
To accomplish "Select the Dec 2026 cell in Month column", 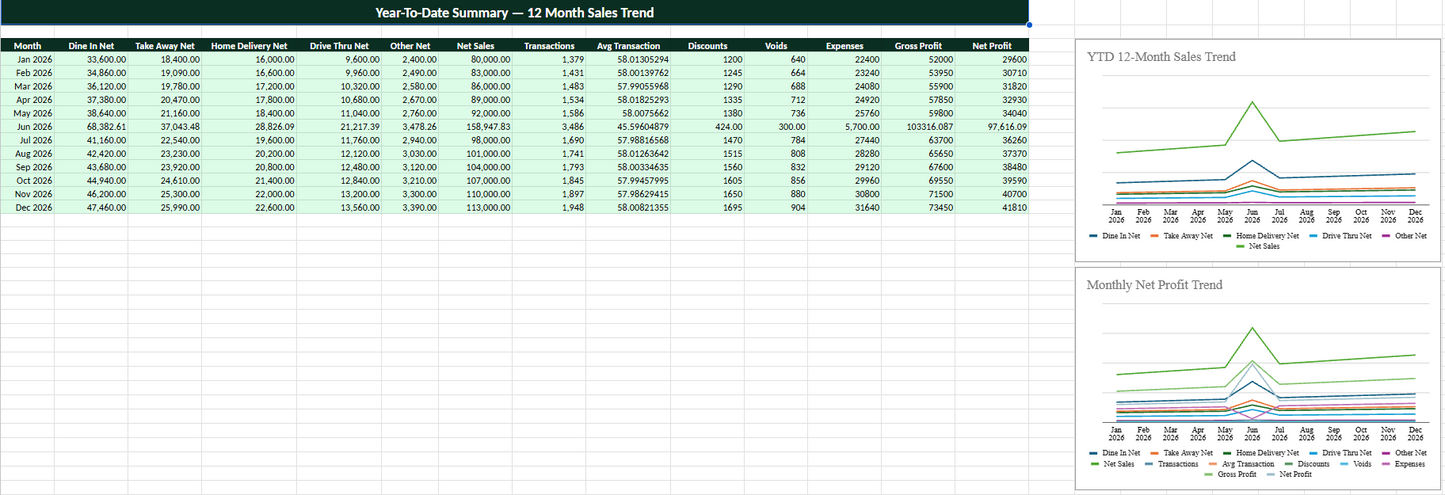I will 27,207.
